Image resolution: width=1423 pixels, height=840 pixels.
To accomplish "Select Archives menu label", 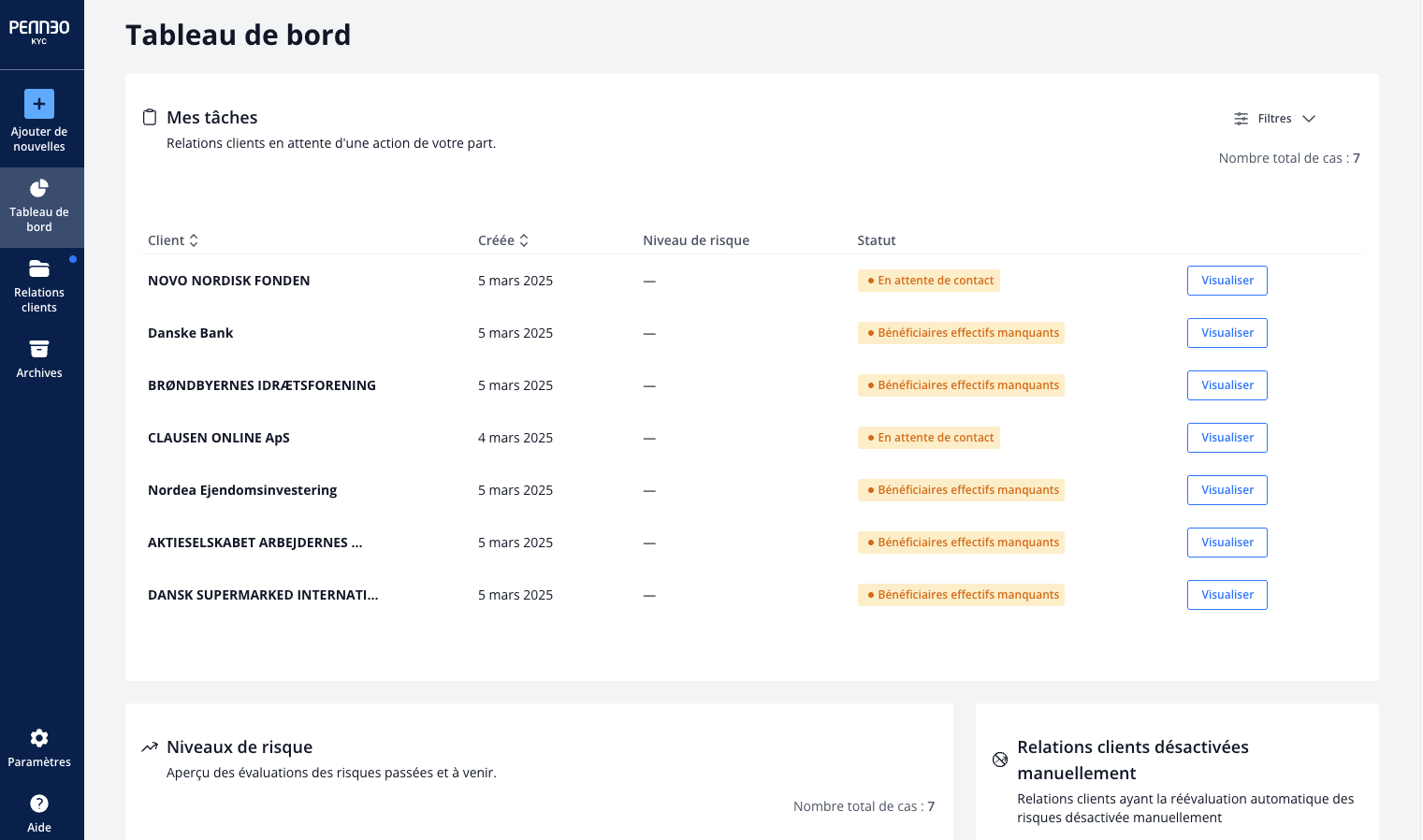I will 39,373.
